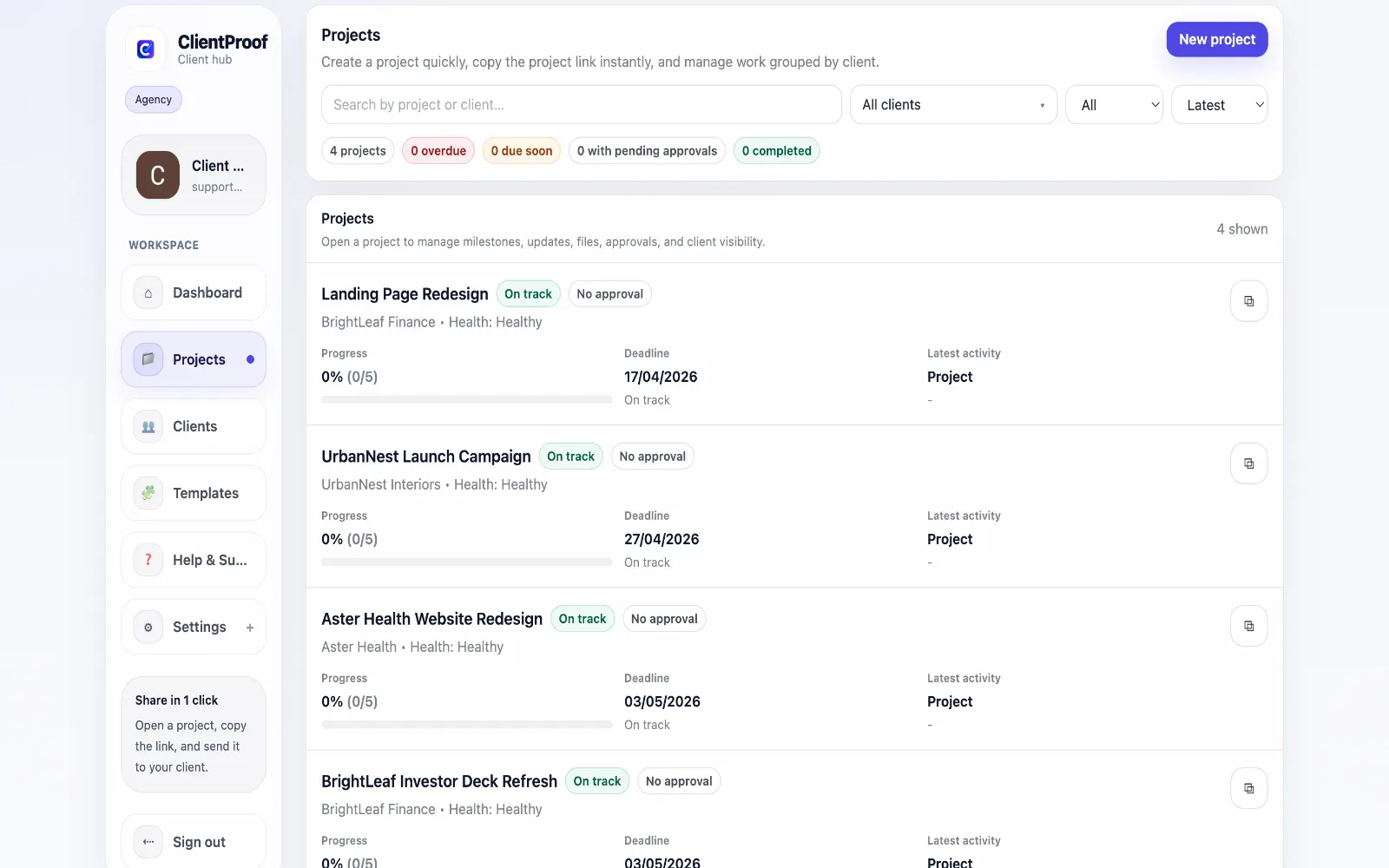Open the Client support account card
Image resolution: width=1389 pixels, height=868 pixels.
click(194, 175)
